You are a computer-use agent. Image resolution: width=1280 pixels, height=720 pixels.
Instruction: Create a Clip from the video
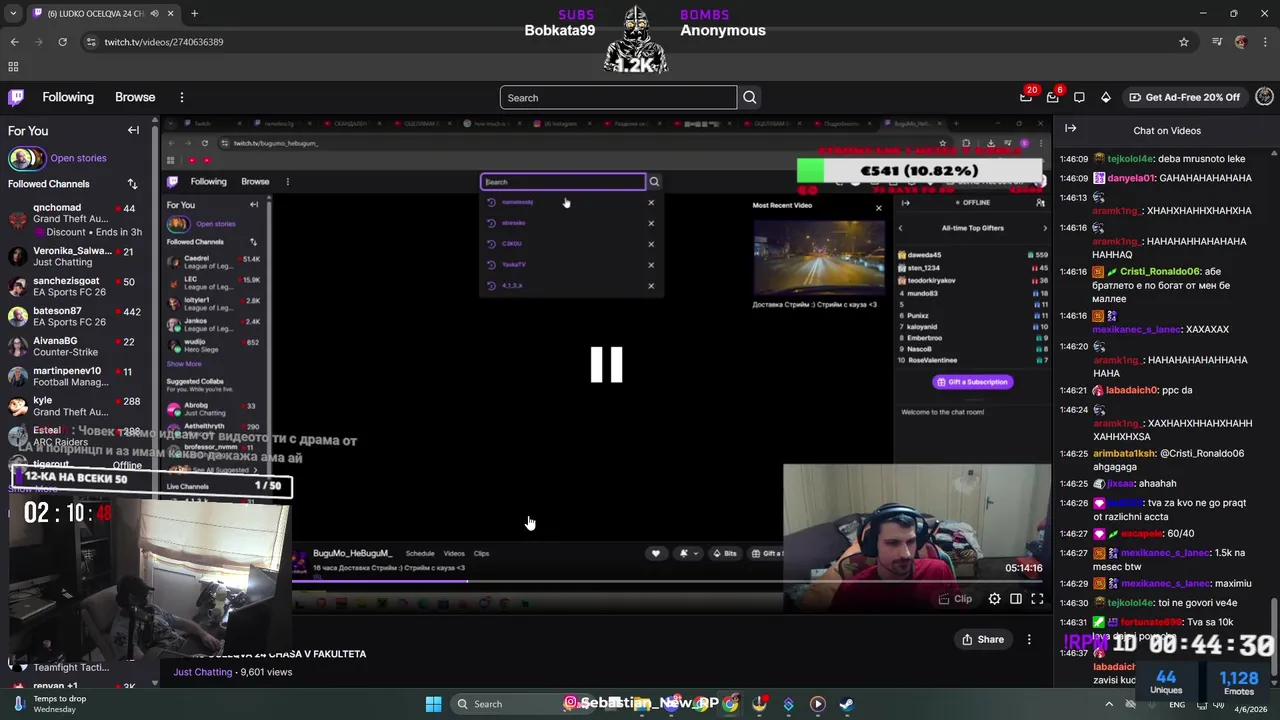[955, 599]
